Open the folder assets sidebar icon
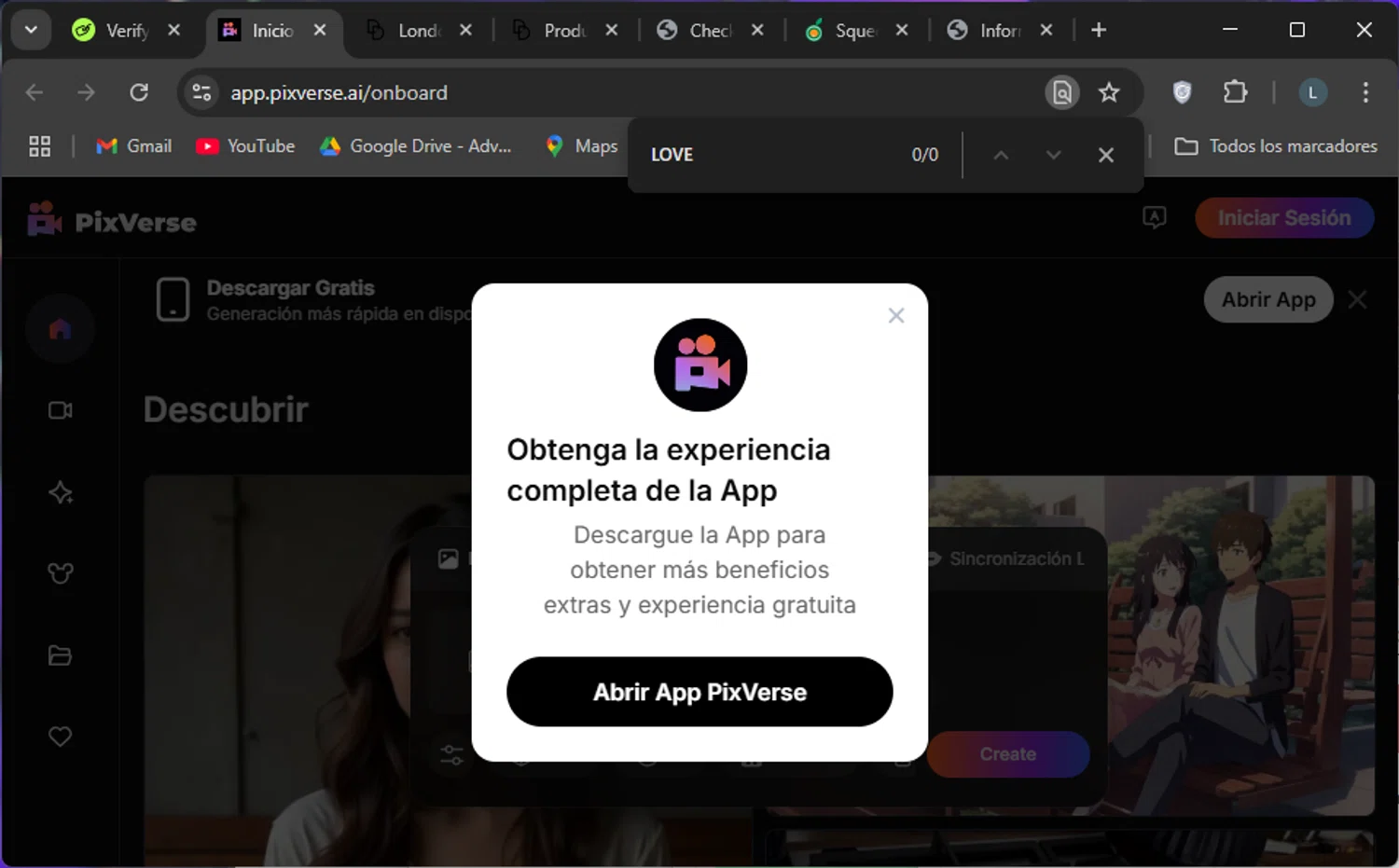Screen dimensions: 1399x868 [60, 655]
